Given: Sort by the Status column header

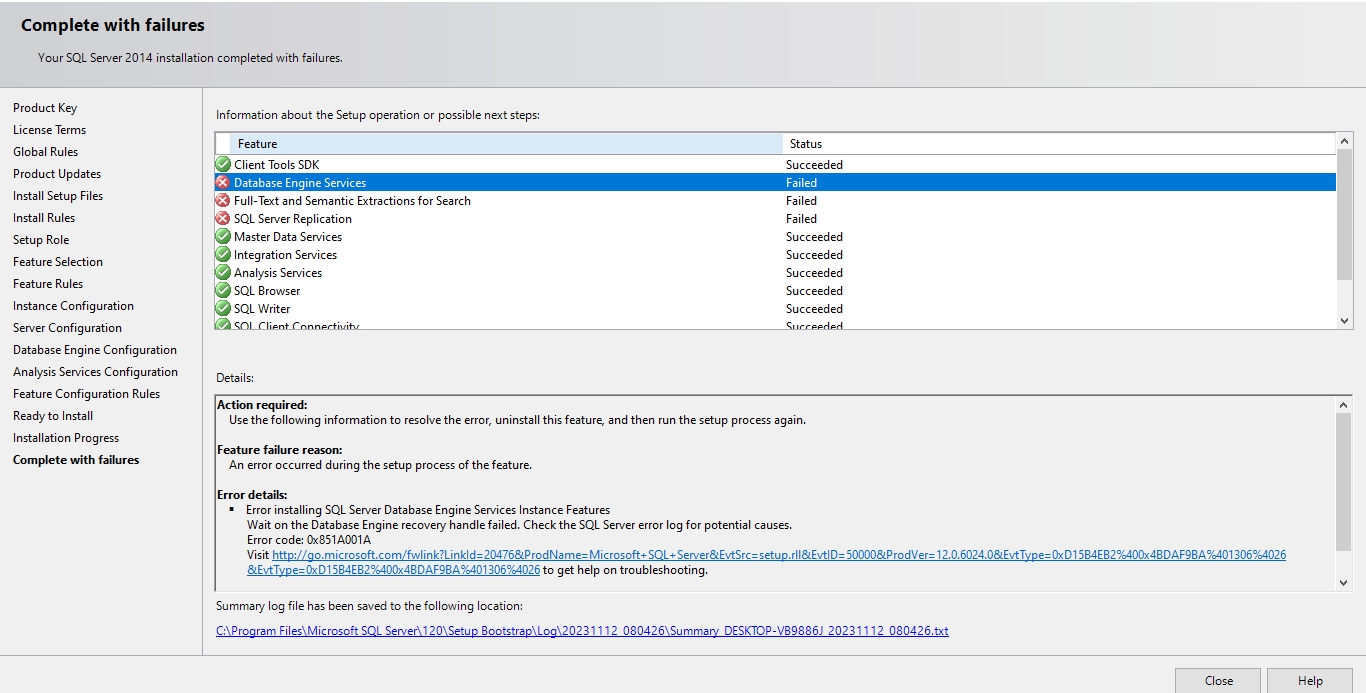Looking at the screenshot, I should pos(1058,144).
